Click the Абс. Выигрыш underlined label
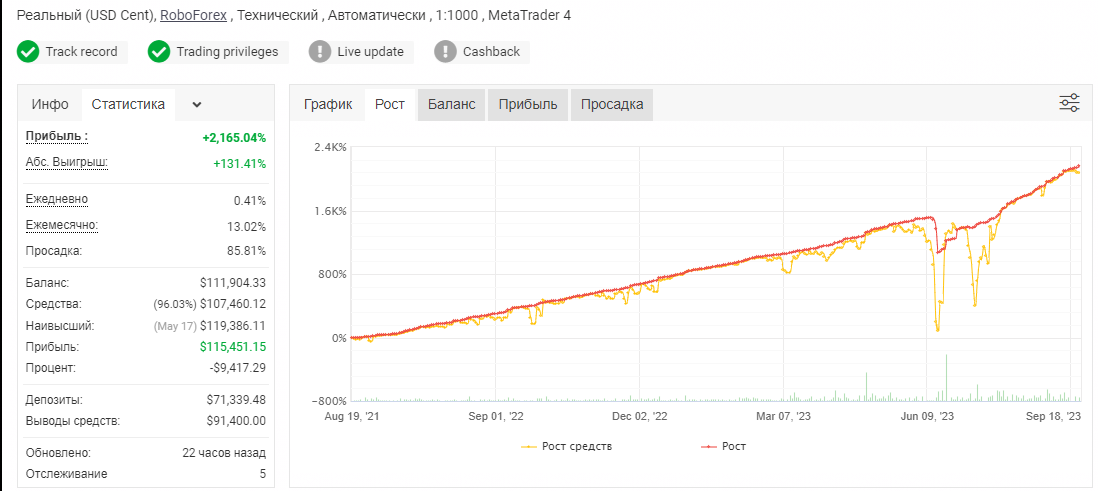The height and width of the screenshot is (491, 1098). (67, 162)
